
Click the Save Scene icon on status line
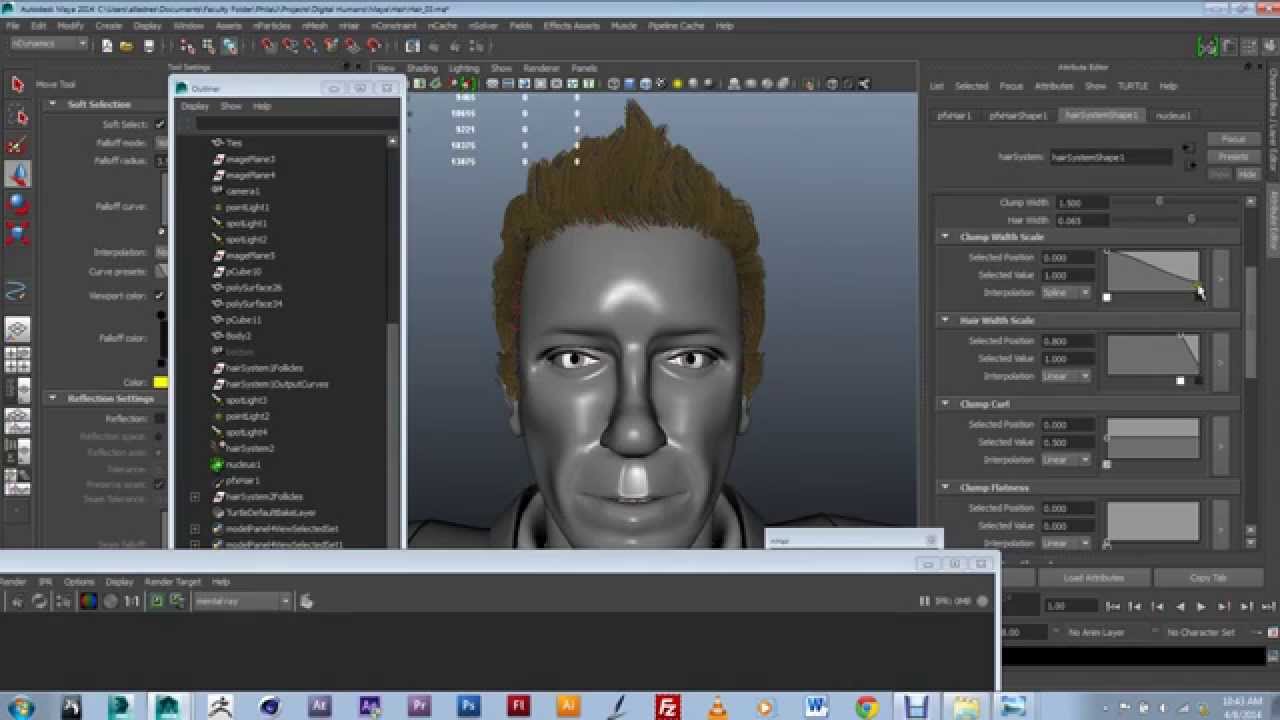pyautogui.click(x=149, y=45)
